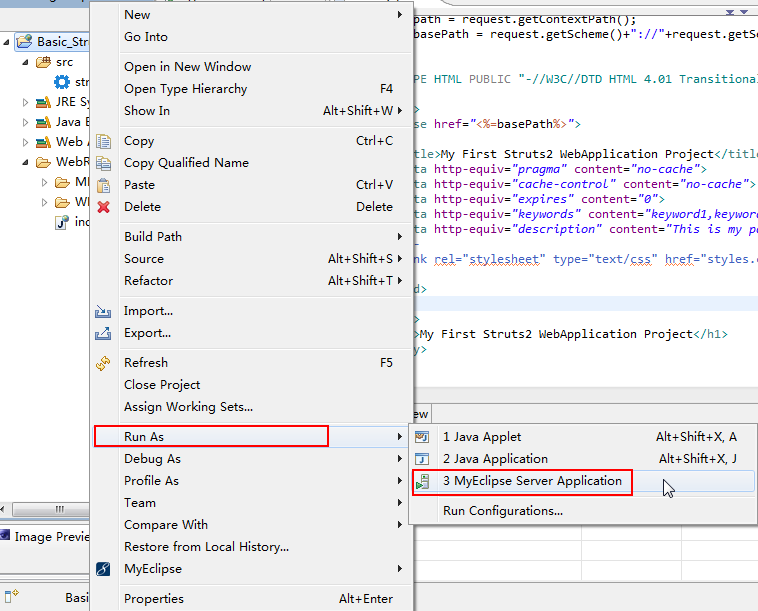Run as 3 MyEclipse Server Application

(583, 481)
